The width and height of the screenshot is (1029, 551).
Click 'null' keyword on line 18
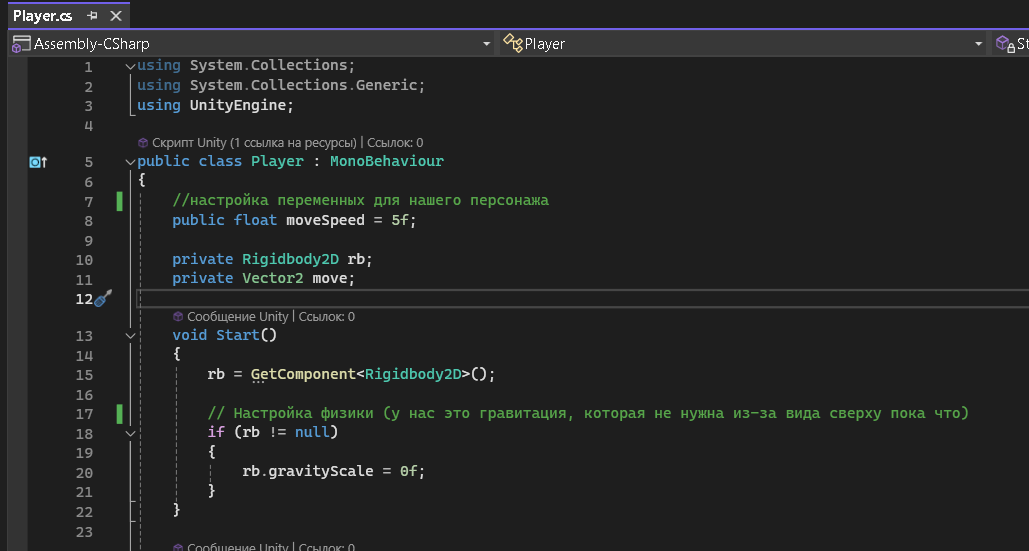[312, 432]
